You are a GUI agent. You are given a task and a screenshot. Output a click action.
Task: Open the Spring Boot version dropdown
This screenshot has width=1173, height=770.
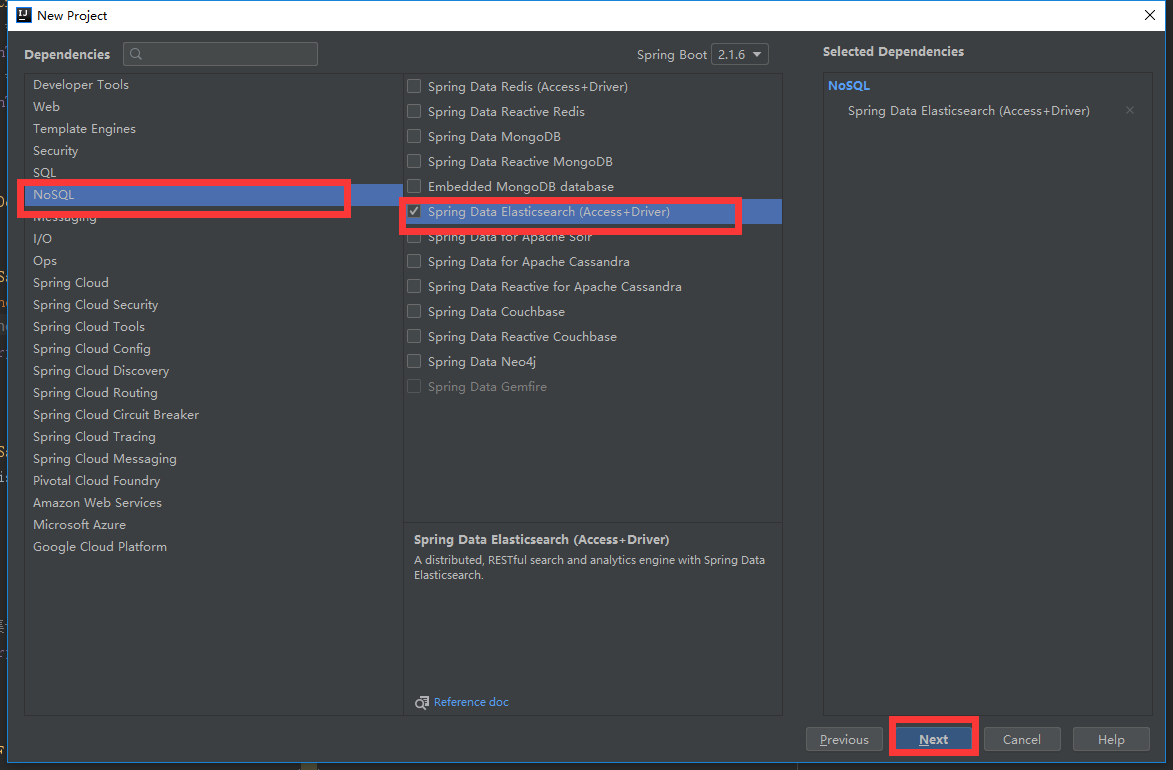pos(739,55)
